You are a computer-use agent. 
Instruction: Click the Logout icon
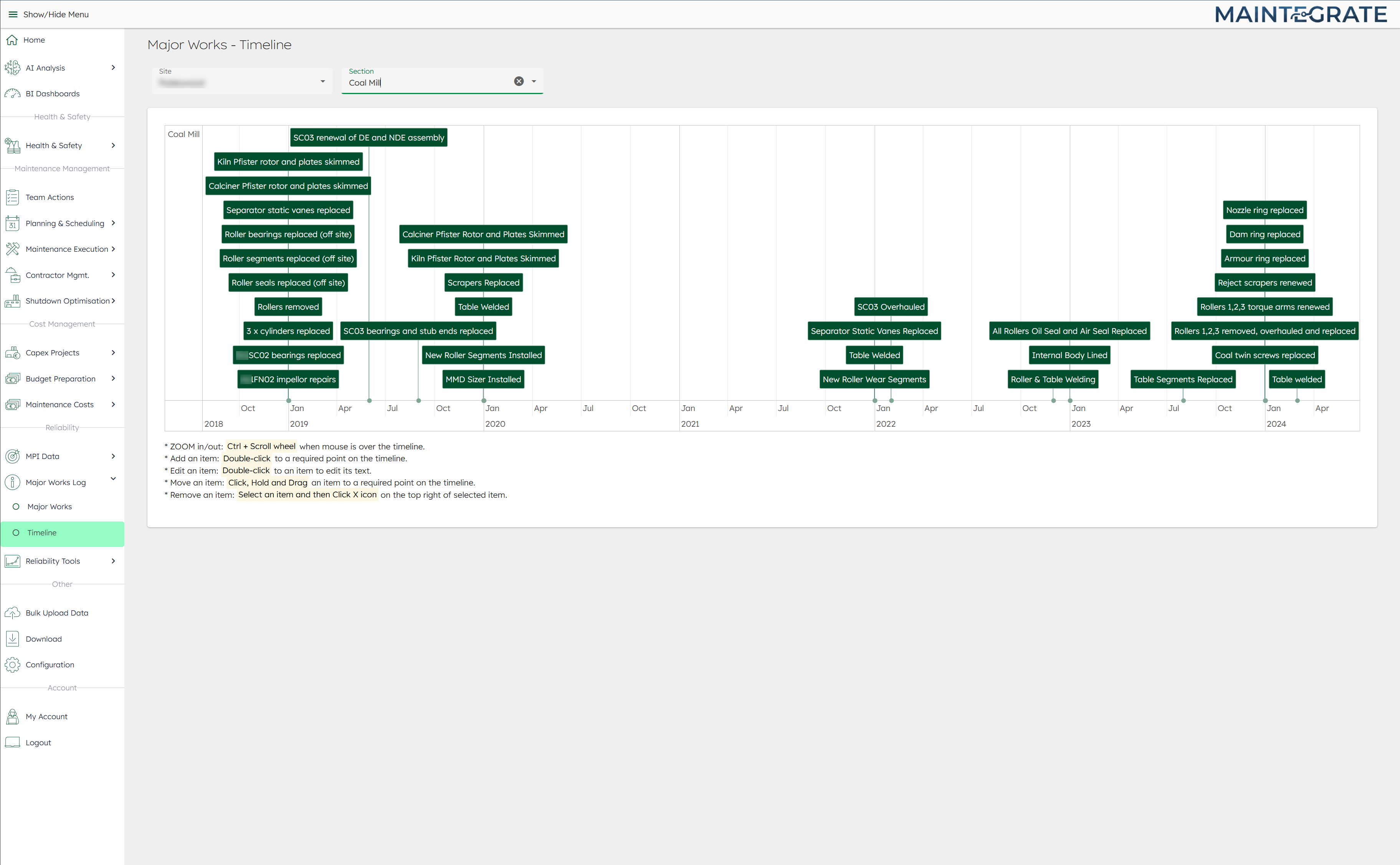point(13,743)
